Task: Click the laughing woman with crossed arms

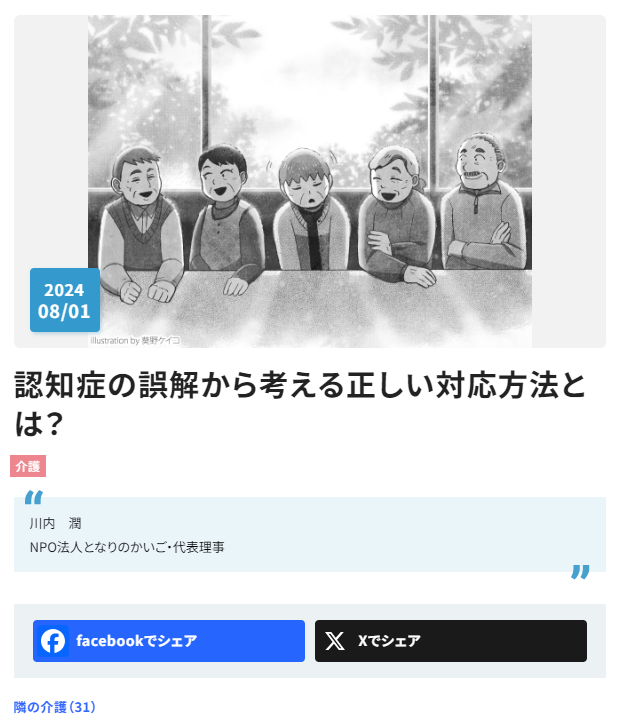Action: pyautogui.click(x=398, y=216)
